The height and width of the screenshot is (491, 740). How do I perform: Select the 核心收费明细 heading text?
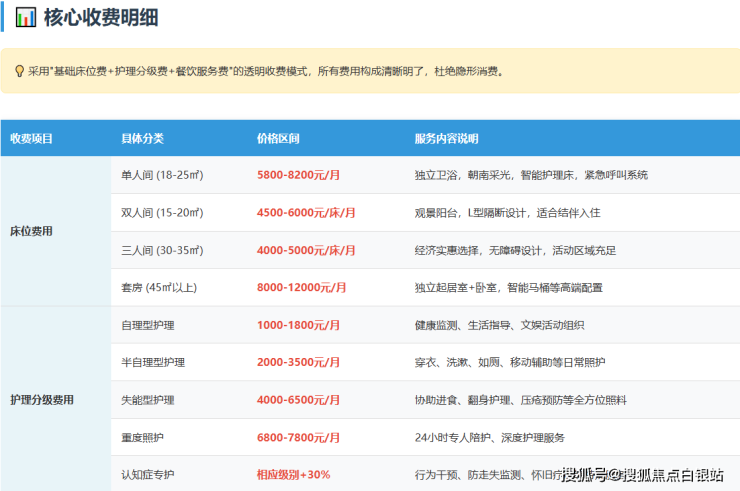pos(103,17)
